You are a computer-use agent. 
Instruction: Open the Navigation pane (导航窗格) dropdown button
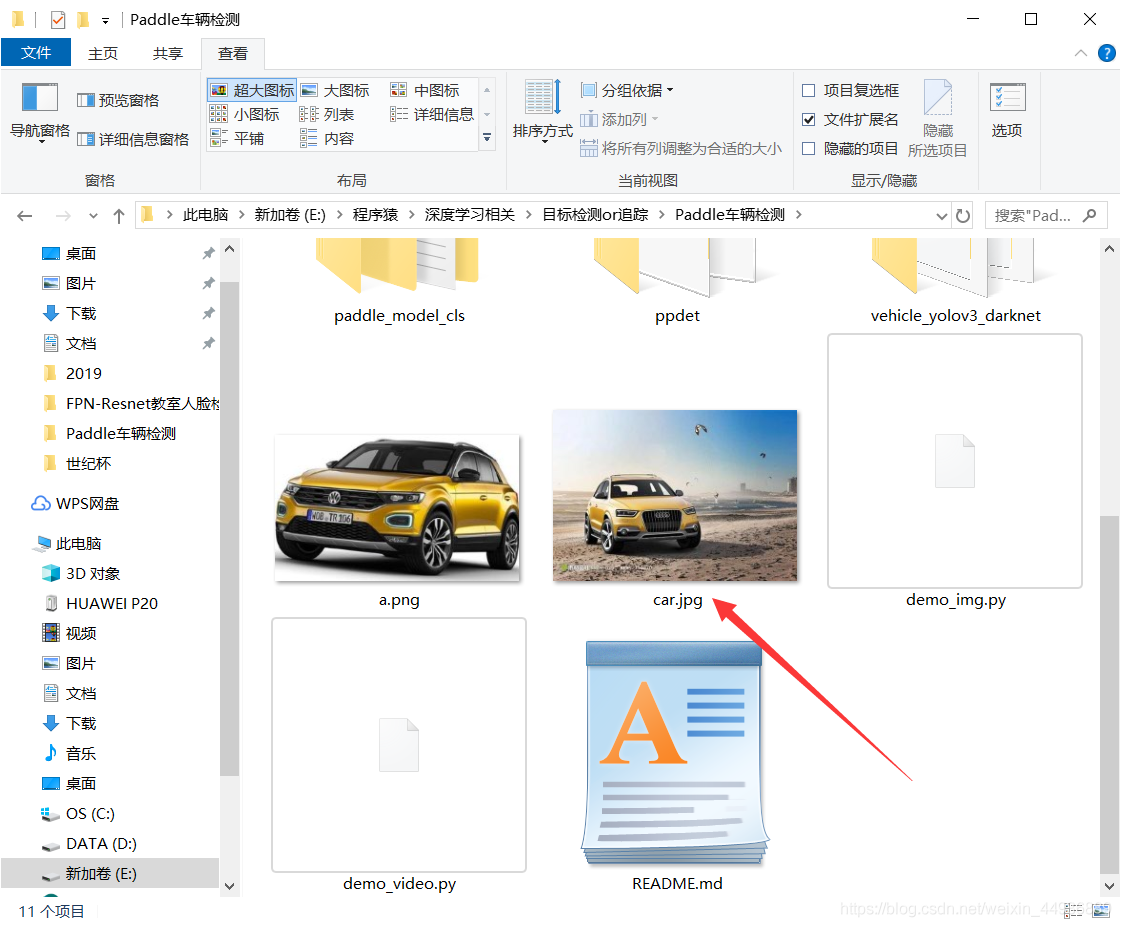point(39,112)
